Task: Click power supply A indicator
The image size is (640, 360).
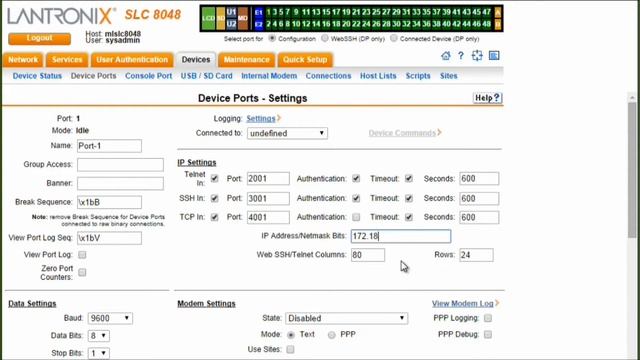Action: click(x=498, y=12)
